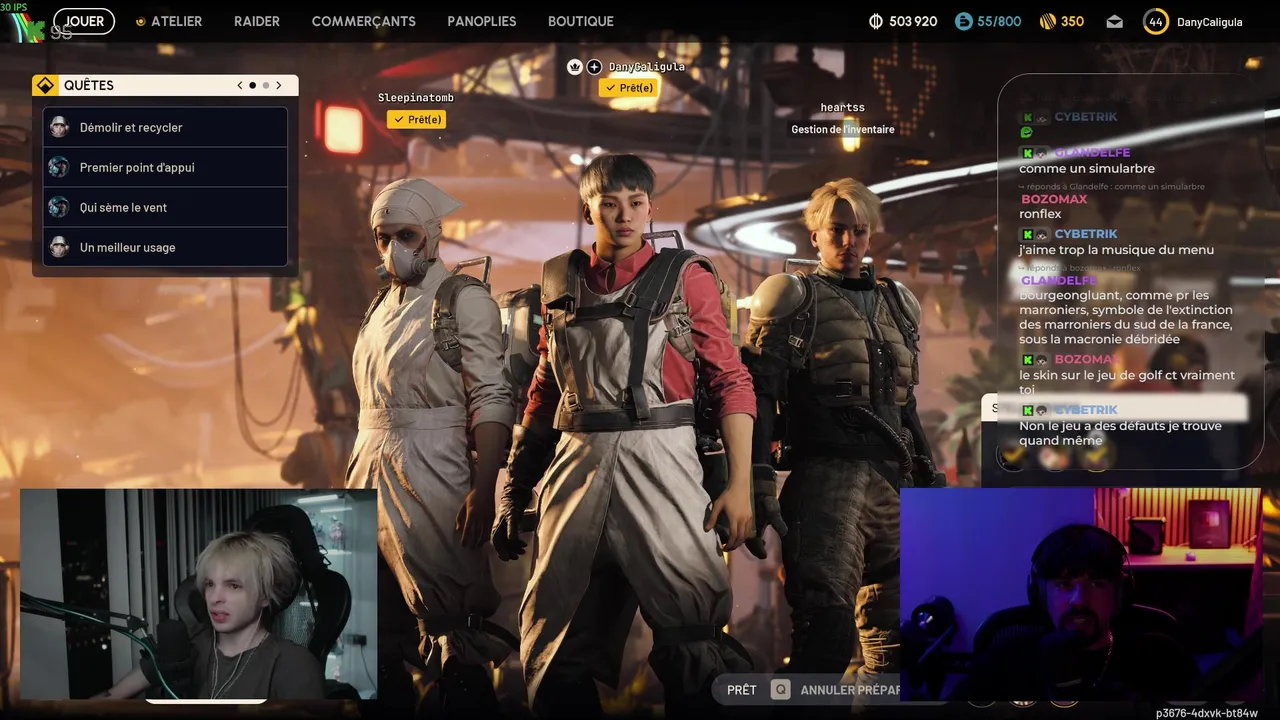Click BOZOMAX username above 'ronflex'
The height and width of the screenshot is (720, 1280).
[x=1054, y=199]
